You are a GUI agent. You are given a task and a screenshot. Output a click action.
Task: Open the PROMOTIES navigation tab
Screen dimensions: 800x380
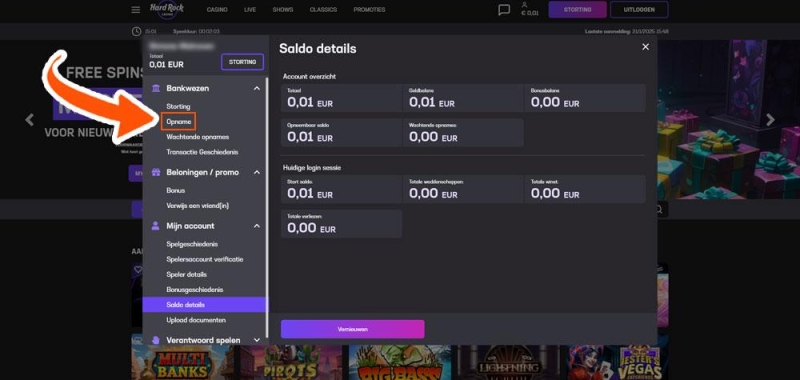click(x=369, y=10)
